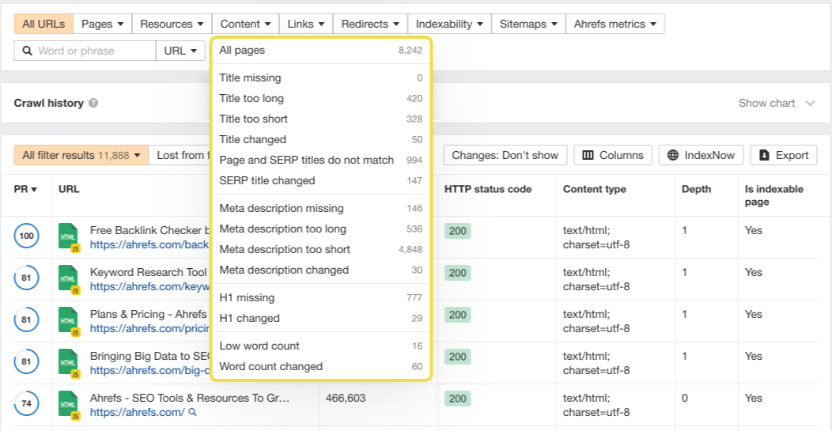Click the Changes: Don't show button
832x431 pixels.
(x=505, y=155)
